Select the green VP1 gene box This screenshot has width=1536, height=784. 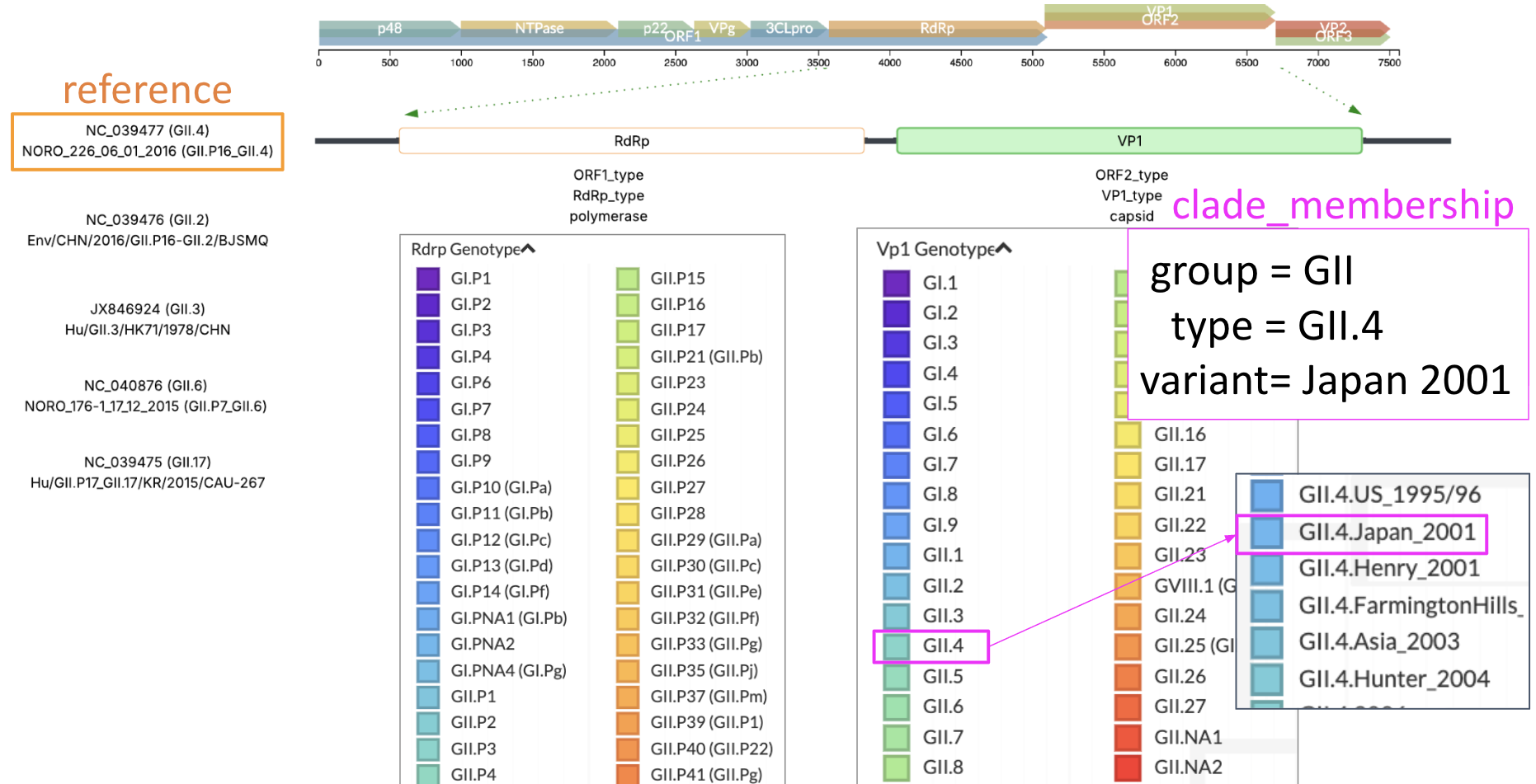click(1128, 141)
